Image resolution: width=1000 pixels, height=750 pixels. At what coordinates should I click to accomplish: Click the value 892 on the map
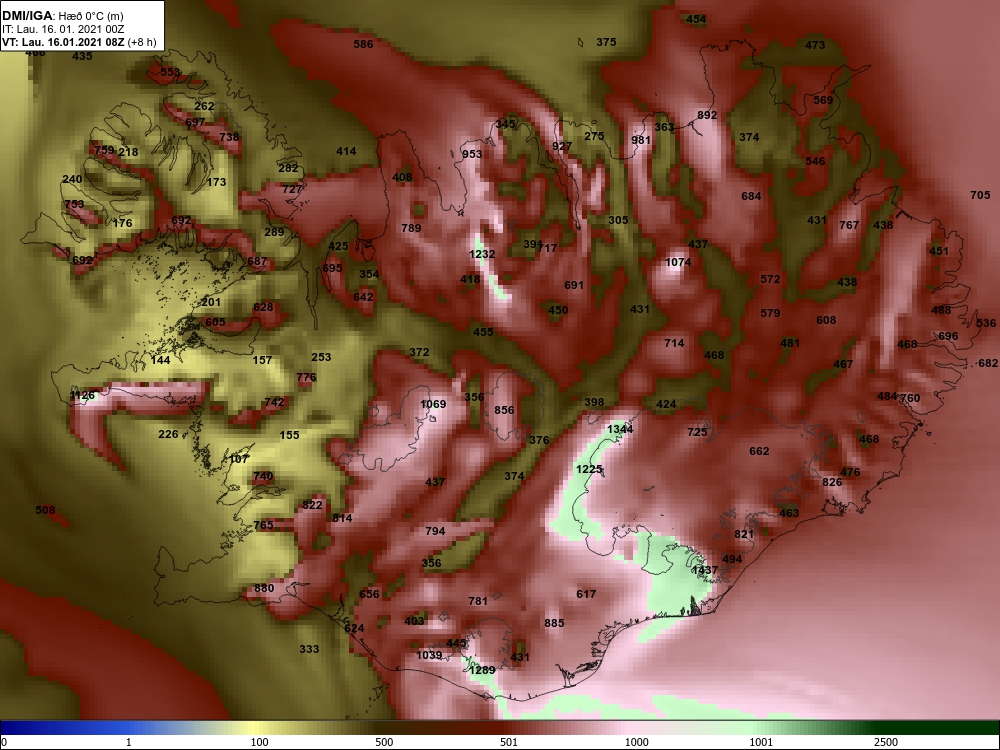pos(707,115)
